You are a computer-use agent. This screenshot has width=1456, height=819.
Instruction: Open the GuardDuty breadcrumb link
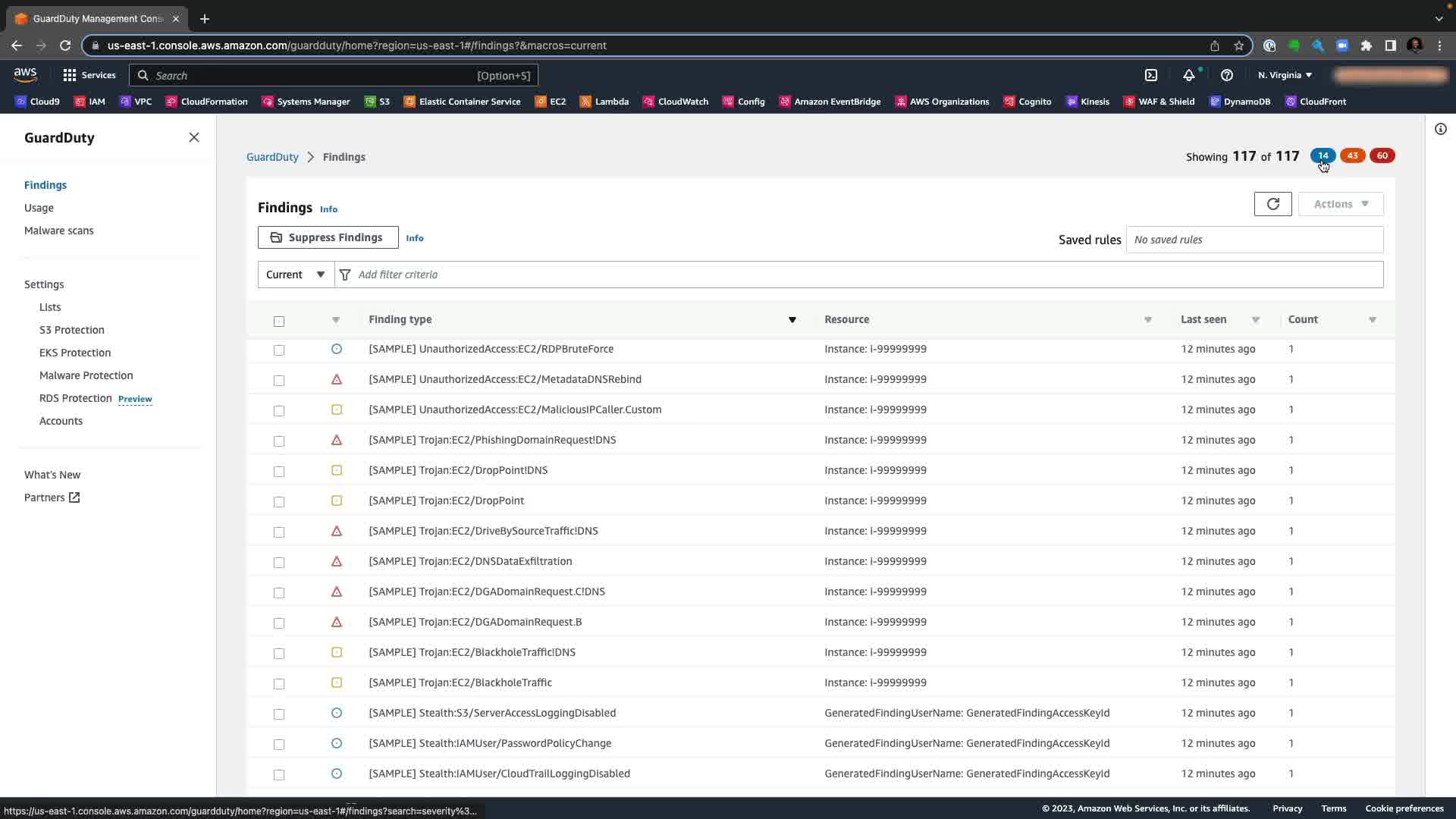pyautogui.click(x=272, y=157)
